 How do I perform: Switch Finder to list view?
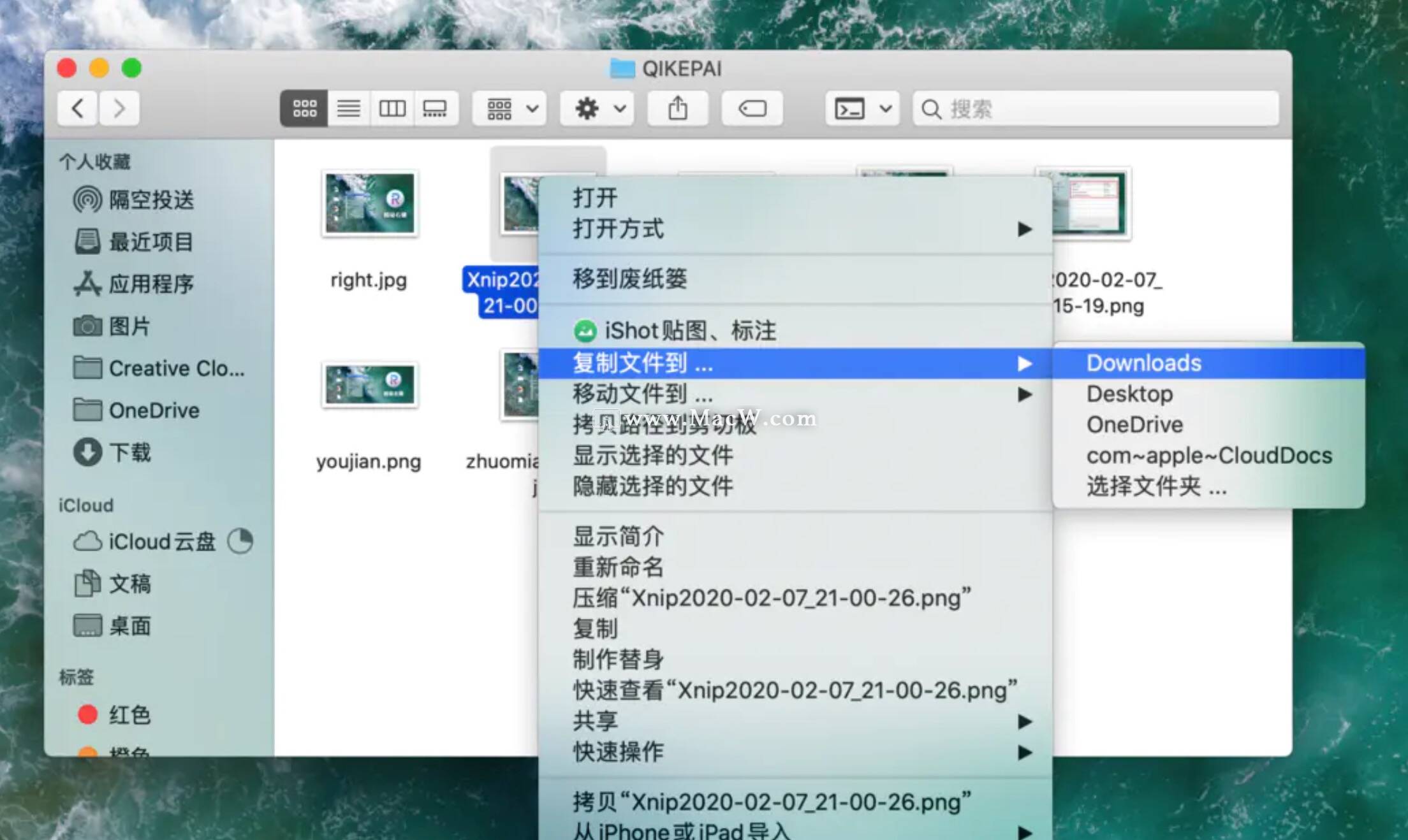click(348, 108)
